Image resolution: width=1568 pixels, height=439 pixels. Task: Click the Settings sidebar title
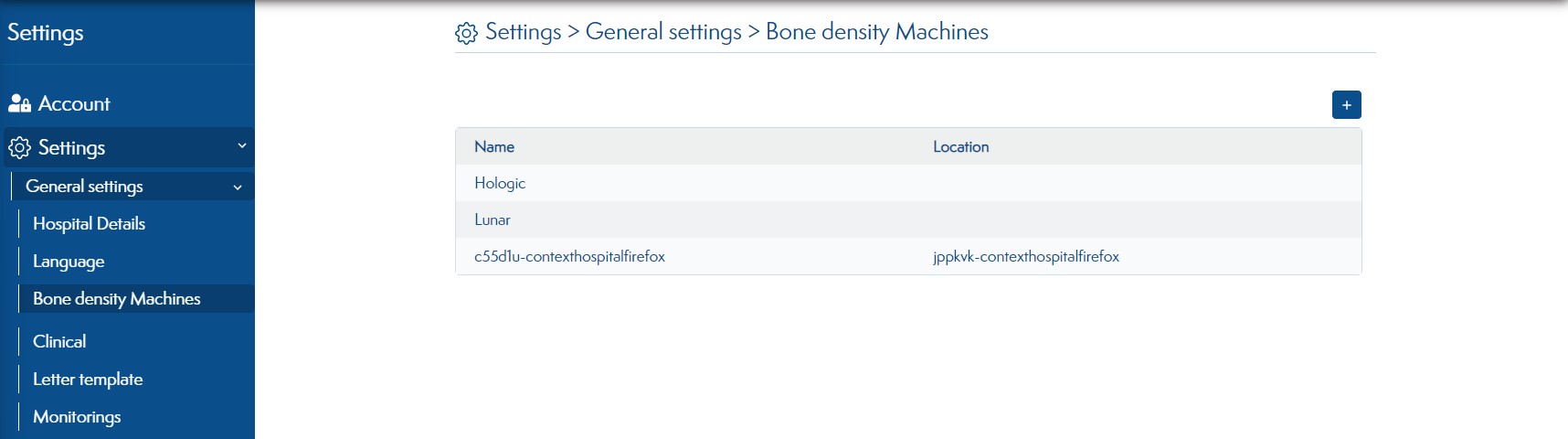[x=46, y=33]
